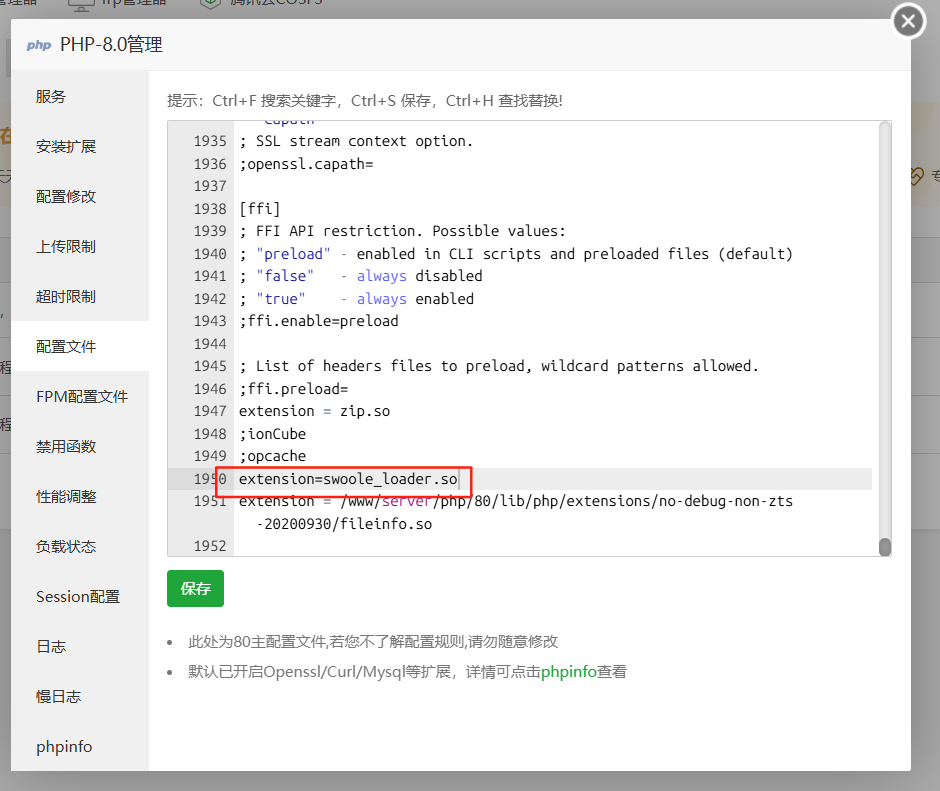Click the editor's vertical scrollbar thumb
Viewport: 940px width, 791px height.
884,546
